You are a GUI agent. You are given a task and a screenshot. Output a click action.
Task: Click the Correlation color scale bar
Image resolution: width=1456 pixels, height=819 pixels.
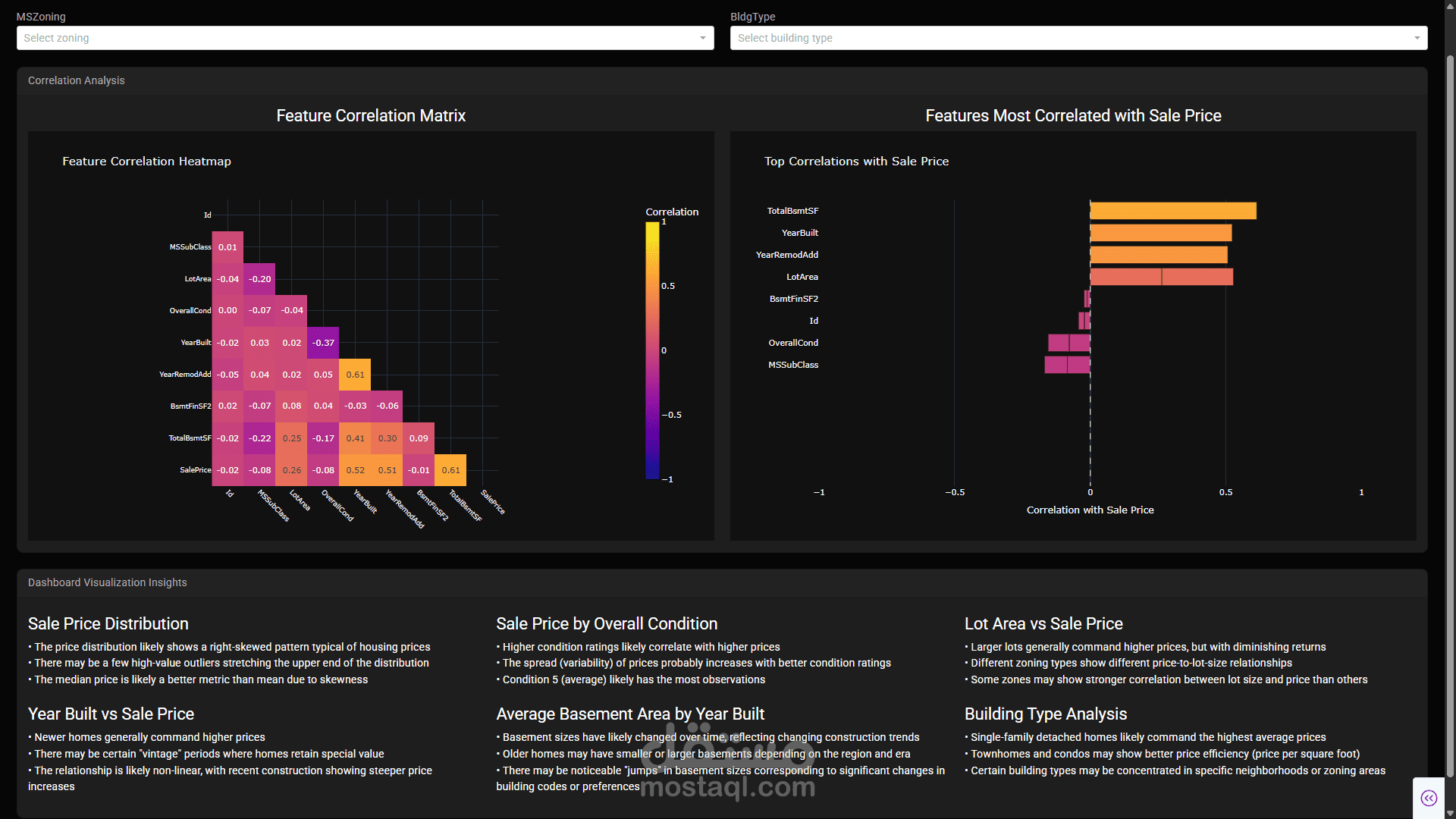click(x=652, y=350)
